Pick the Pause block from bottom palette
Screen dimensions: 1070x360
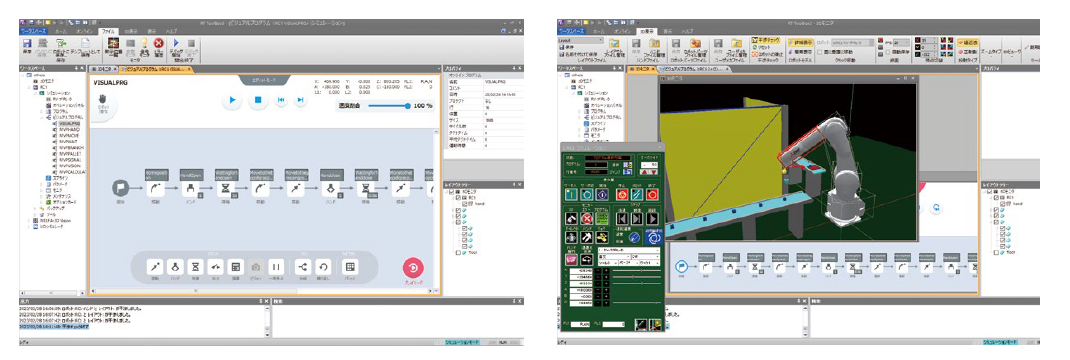276,267
